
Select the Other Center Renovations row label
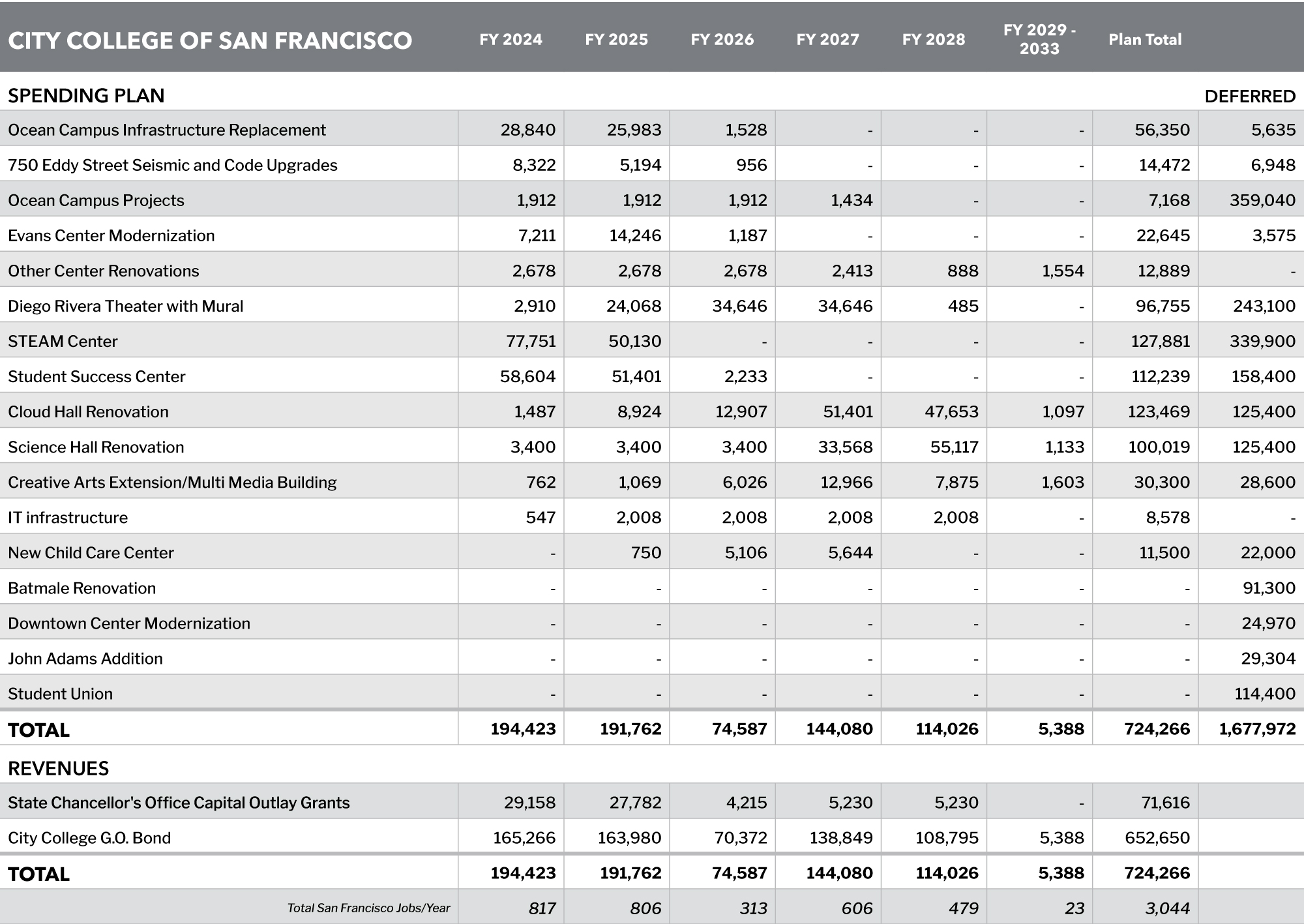[x=104, y=271]
